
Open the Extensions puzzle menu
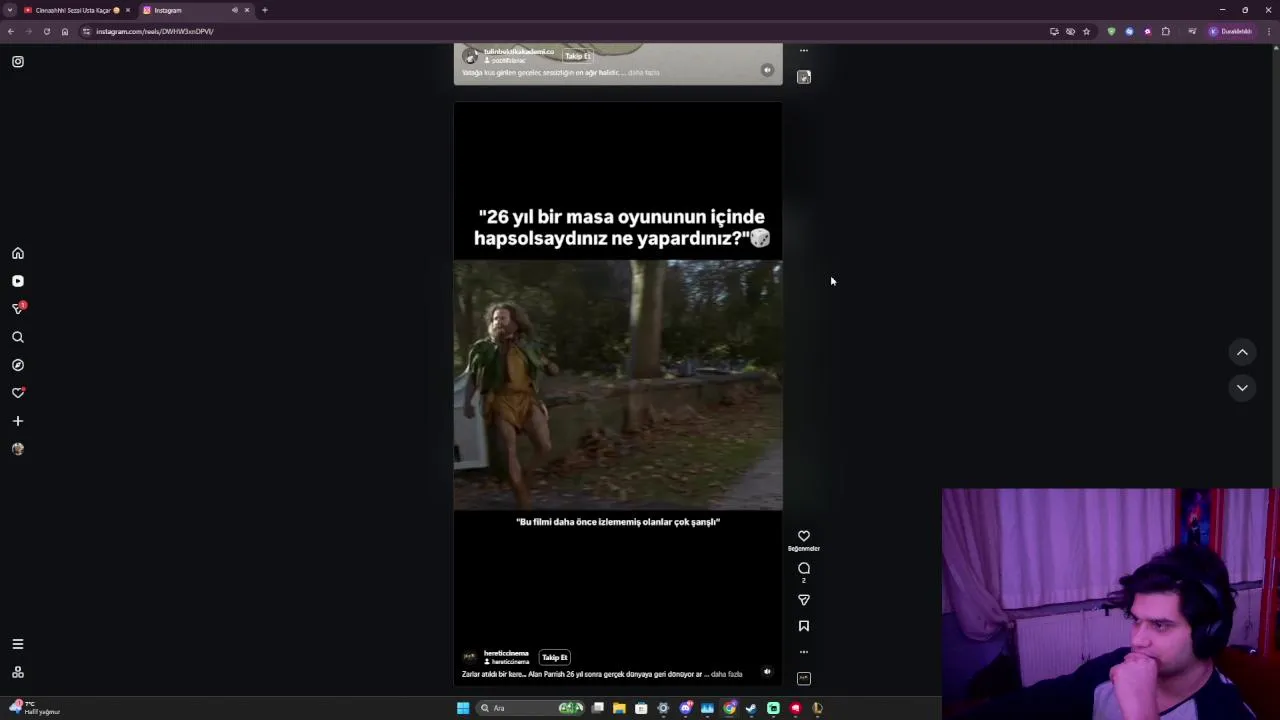click(x=1166, y=31)
